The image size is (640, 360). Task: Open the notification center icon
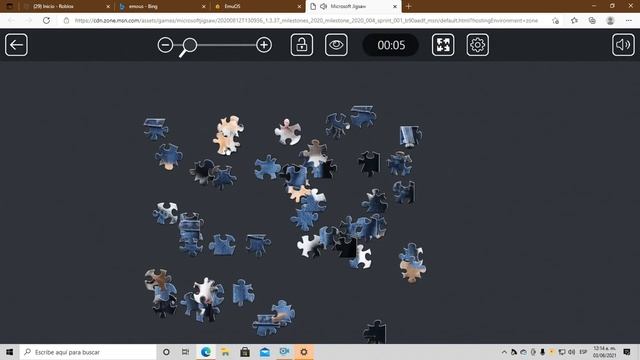click(627, 352)
